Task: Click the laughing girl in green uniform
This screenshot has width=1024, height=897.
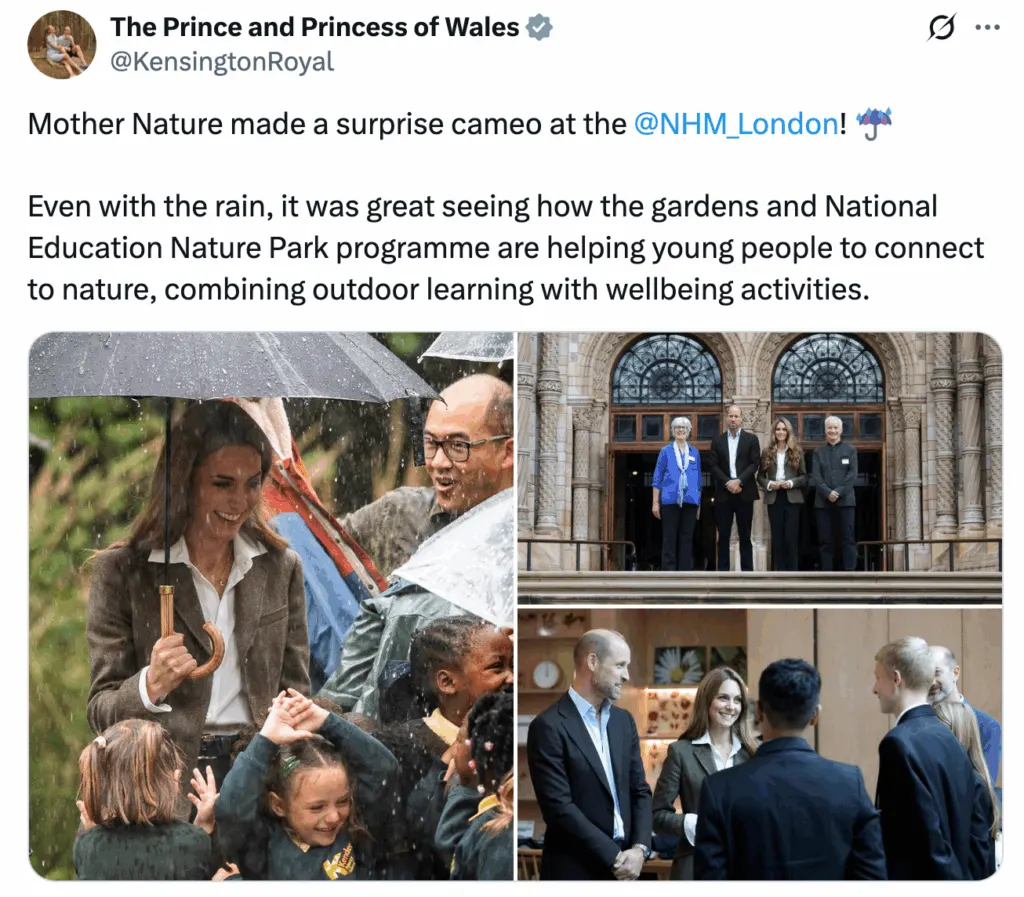Action: coord(307,783)
